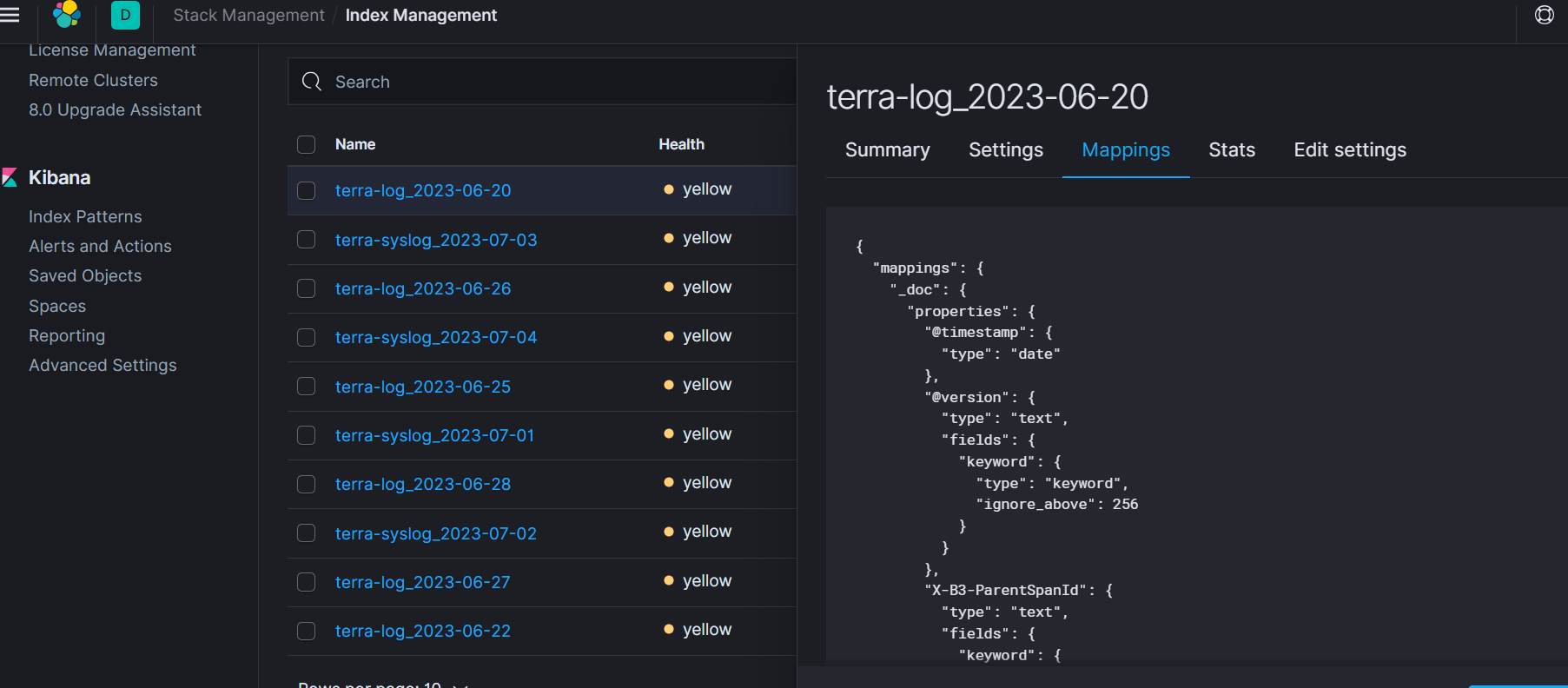
Task: Sort the table by Name column
Action: pos(355,144)
